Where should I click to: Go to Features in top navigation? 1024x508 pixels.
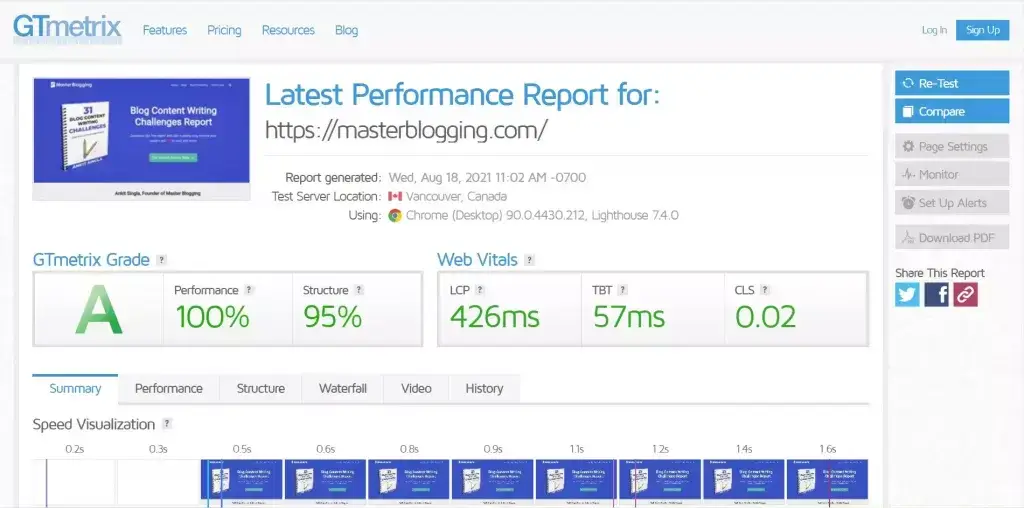pyautogui.click(x=165, y=30)
